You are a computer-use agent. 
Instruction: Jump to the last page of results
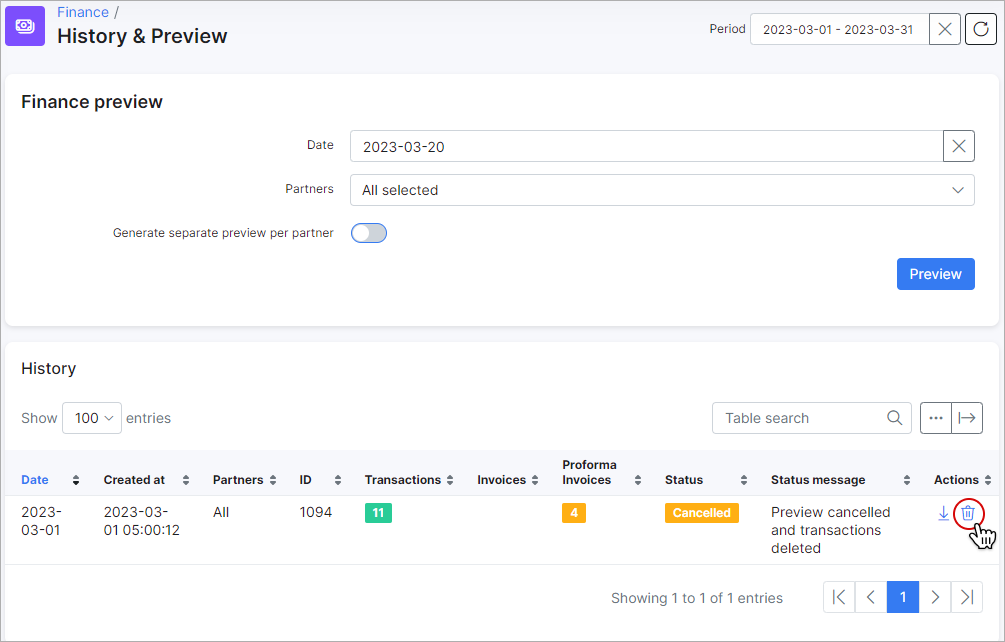point(966,597)
